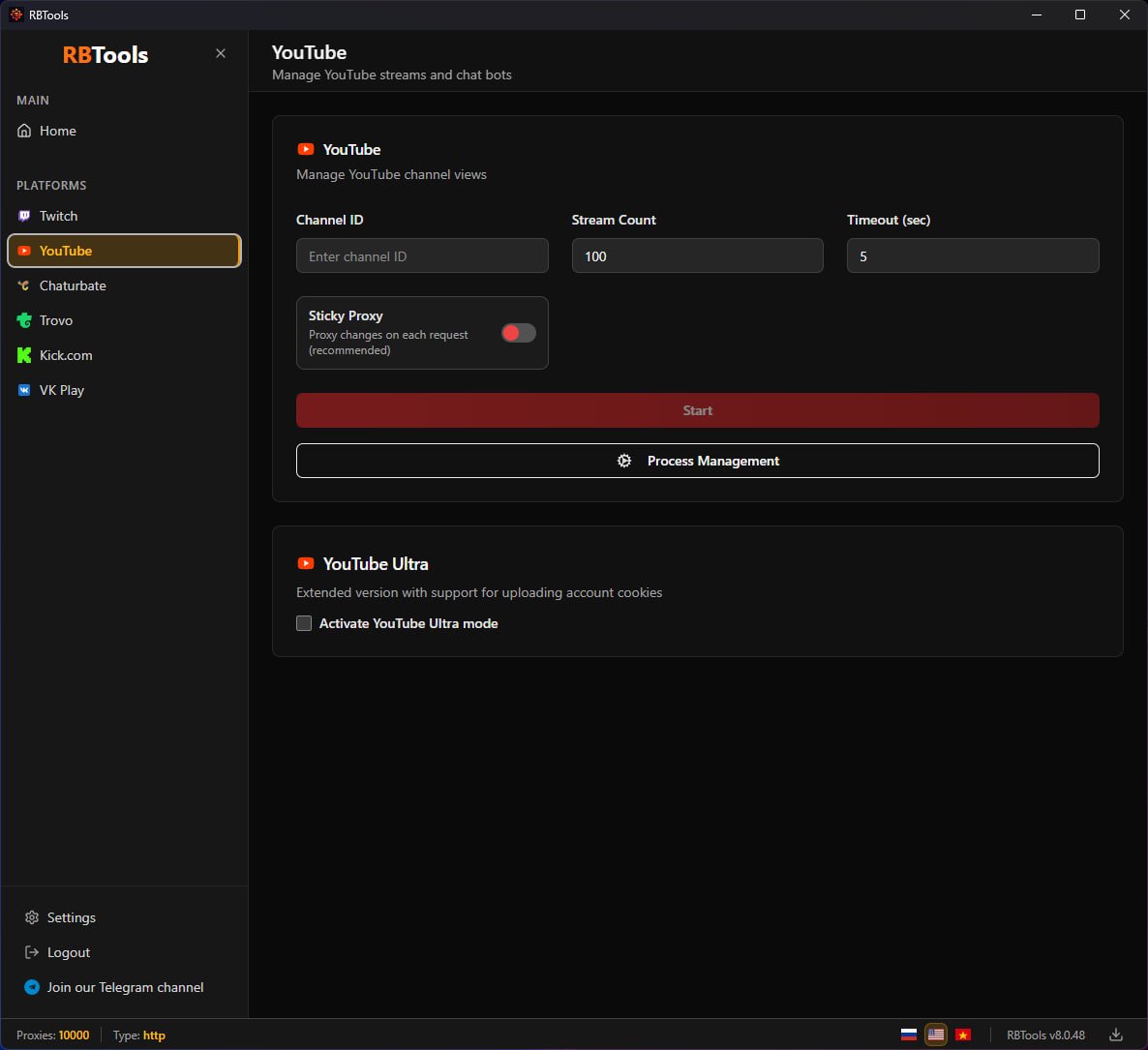
Task: Toggle the Sticky Proxy switch
Action: [x=518, y=333]
